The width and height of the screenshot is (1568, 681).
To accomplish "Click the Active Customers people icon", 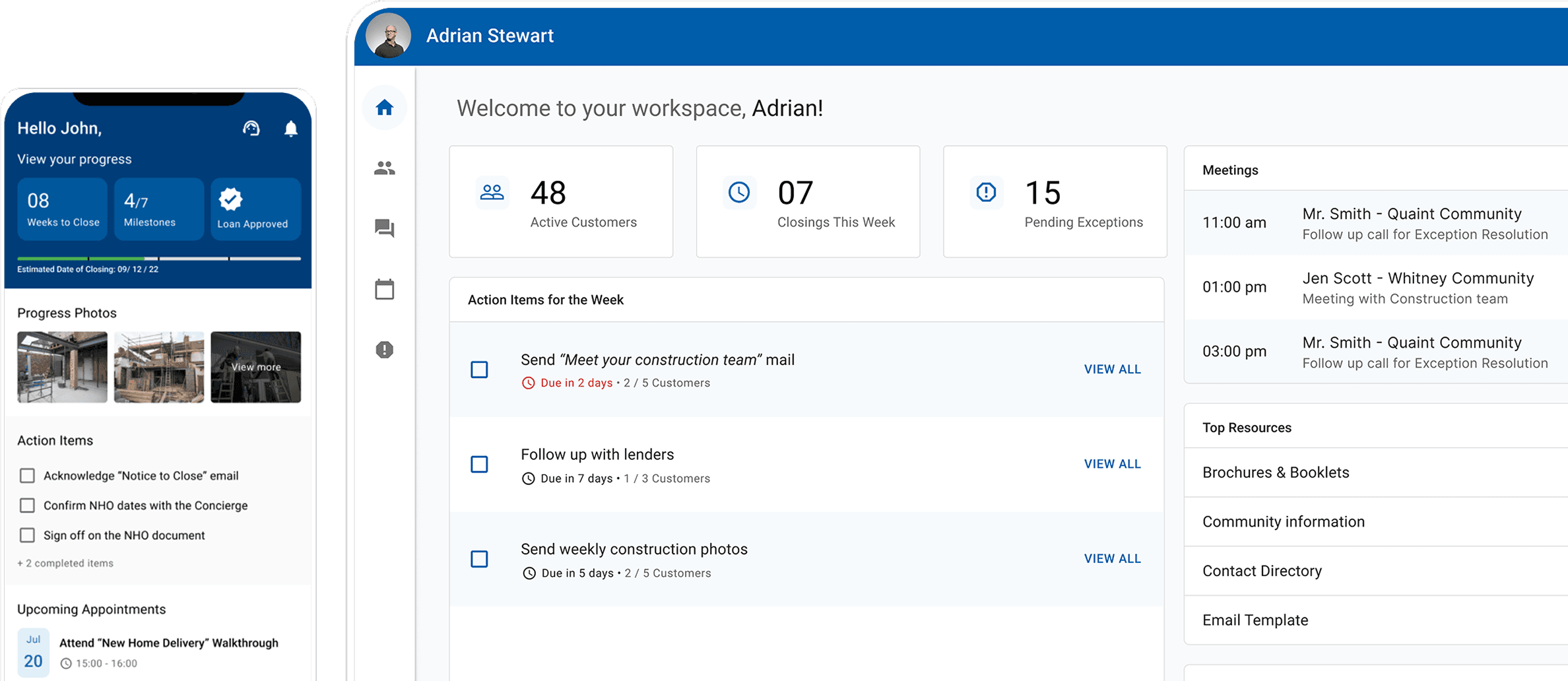I will click(x=492, y=193).
